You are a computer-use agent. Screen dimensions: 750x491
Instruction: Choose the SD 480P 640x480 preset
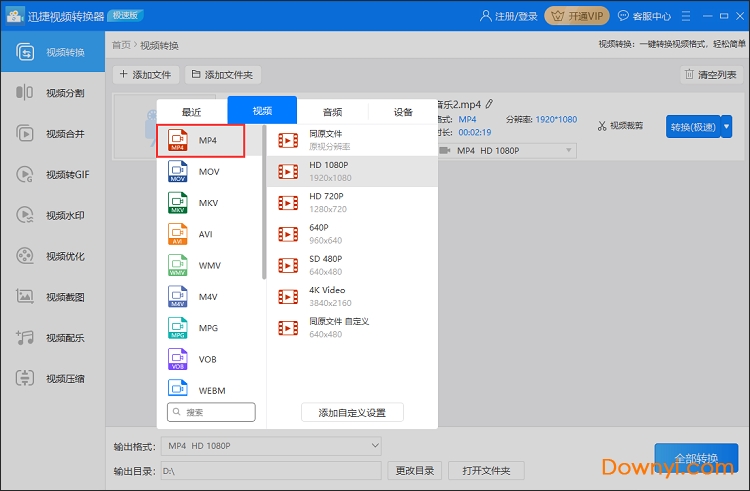[x=353, y=265]
